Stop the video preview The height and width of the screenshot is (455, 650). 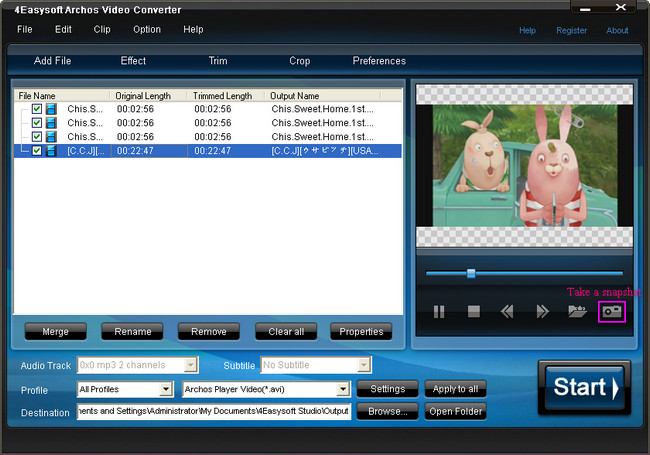[473, 311]
